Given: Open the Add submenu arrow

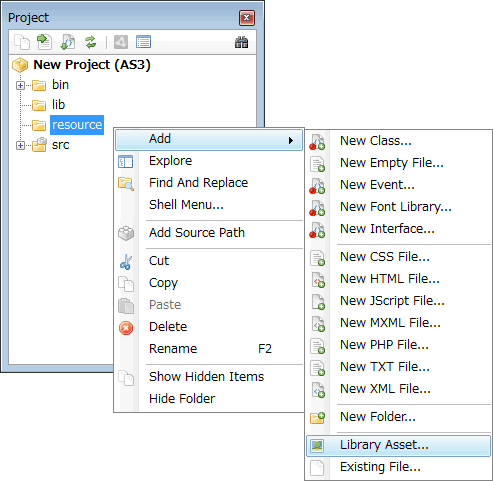Looking at the screenshot, I should coord(291,140).
